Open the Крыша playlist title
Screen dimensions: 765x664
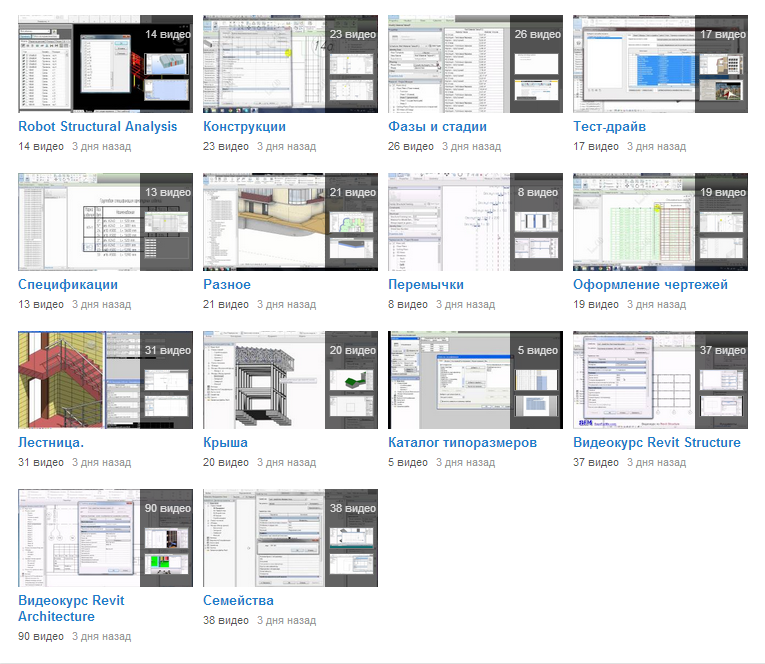coord(225,443)
